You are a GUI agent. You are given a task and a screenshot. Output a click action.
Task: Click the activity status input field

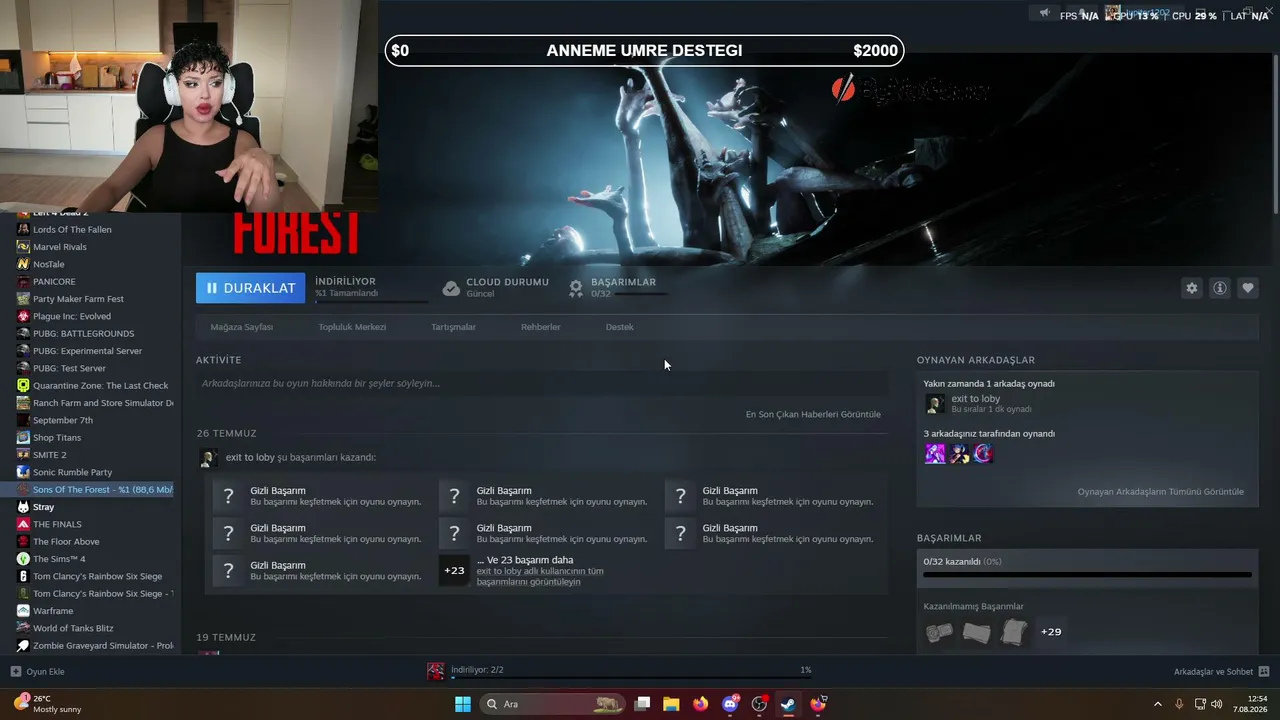(x=542, y=383)
